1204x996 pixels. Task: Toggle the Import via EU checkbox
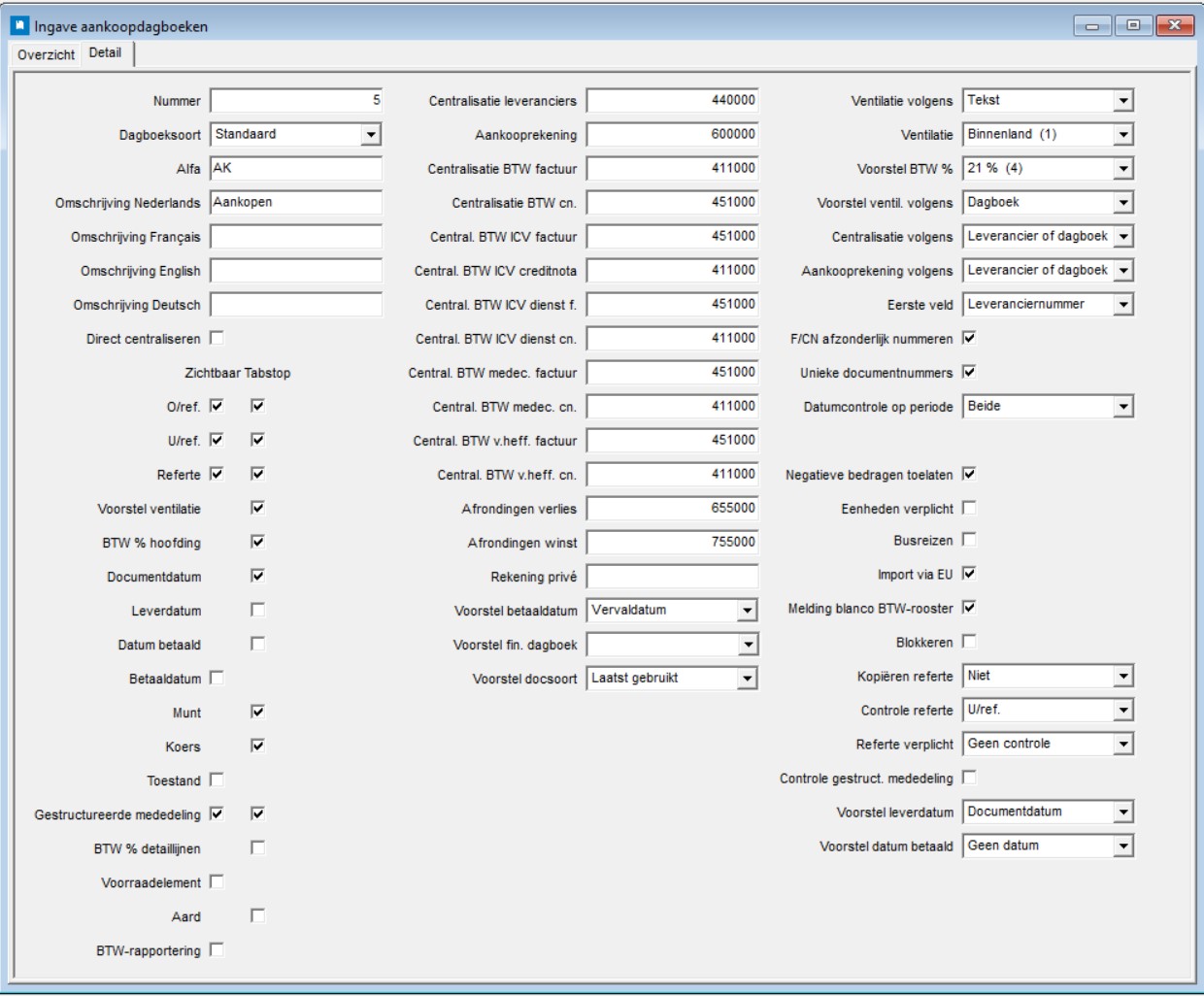[969, 574]
